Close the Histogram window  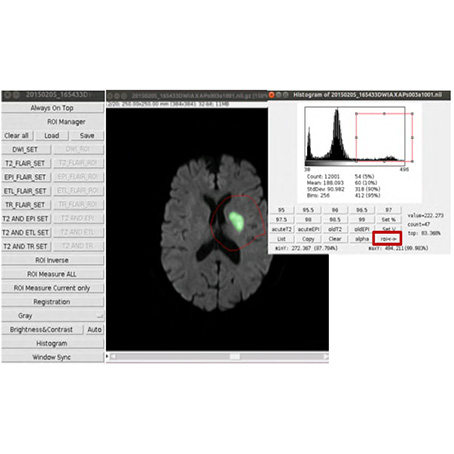point(271,95)
